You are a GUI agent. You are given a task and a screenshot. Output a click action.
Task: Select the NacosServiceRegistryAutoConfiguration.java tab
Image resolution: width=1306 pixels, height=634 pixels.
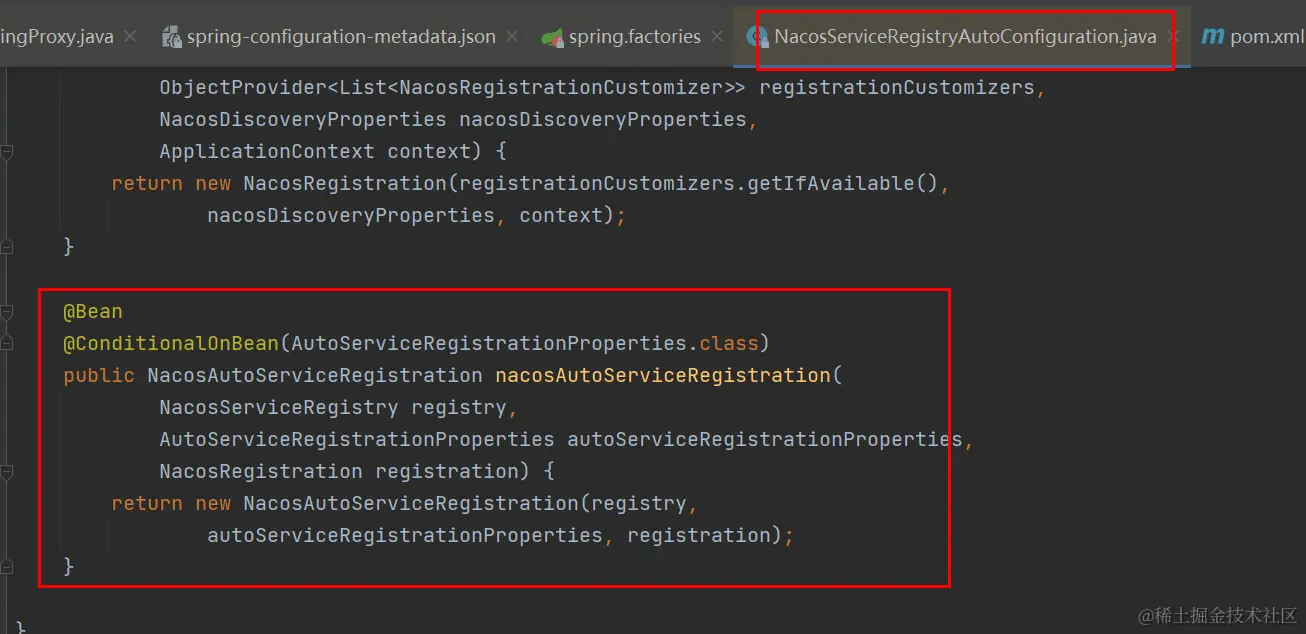click(965, 37)
